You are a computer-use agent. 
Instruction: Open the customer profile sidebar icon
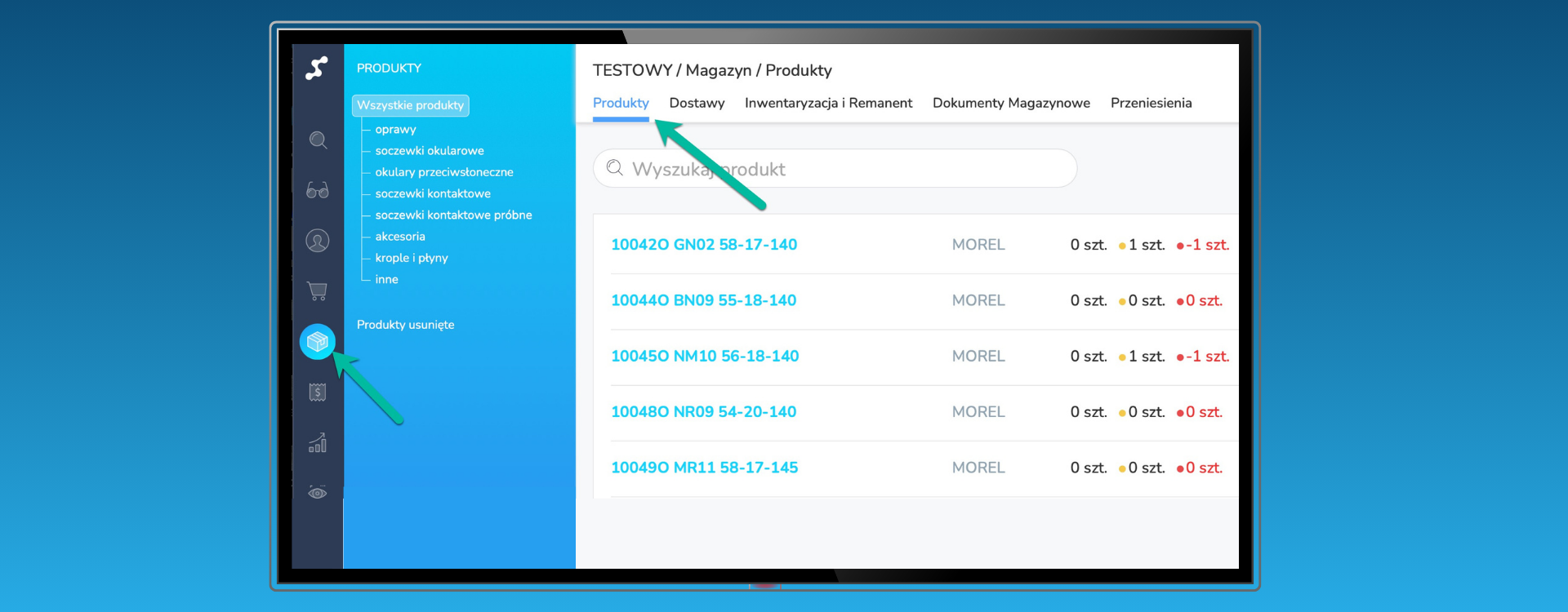coord(318,241)
